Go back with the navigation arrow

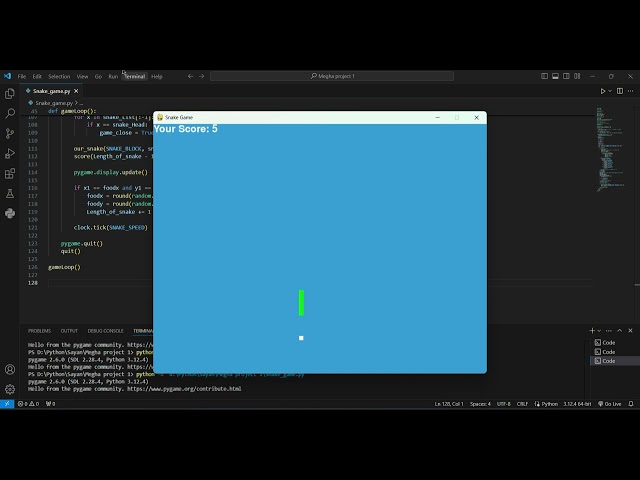click(x=190, y=76)
